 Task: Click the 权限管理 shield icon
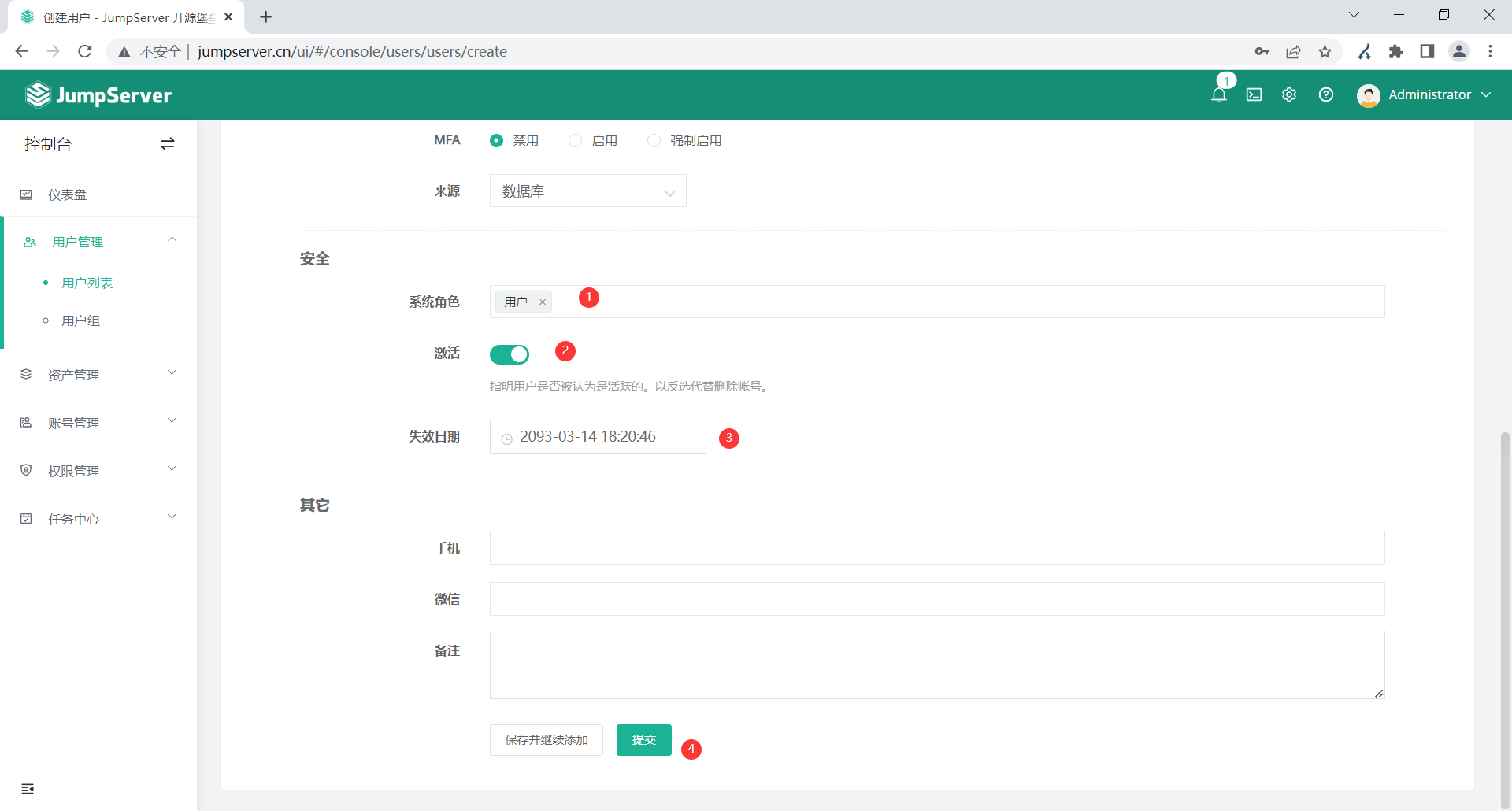point(26,470)
